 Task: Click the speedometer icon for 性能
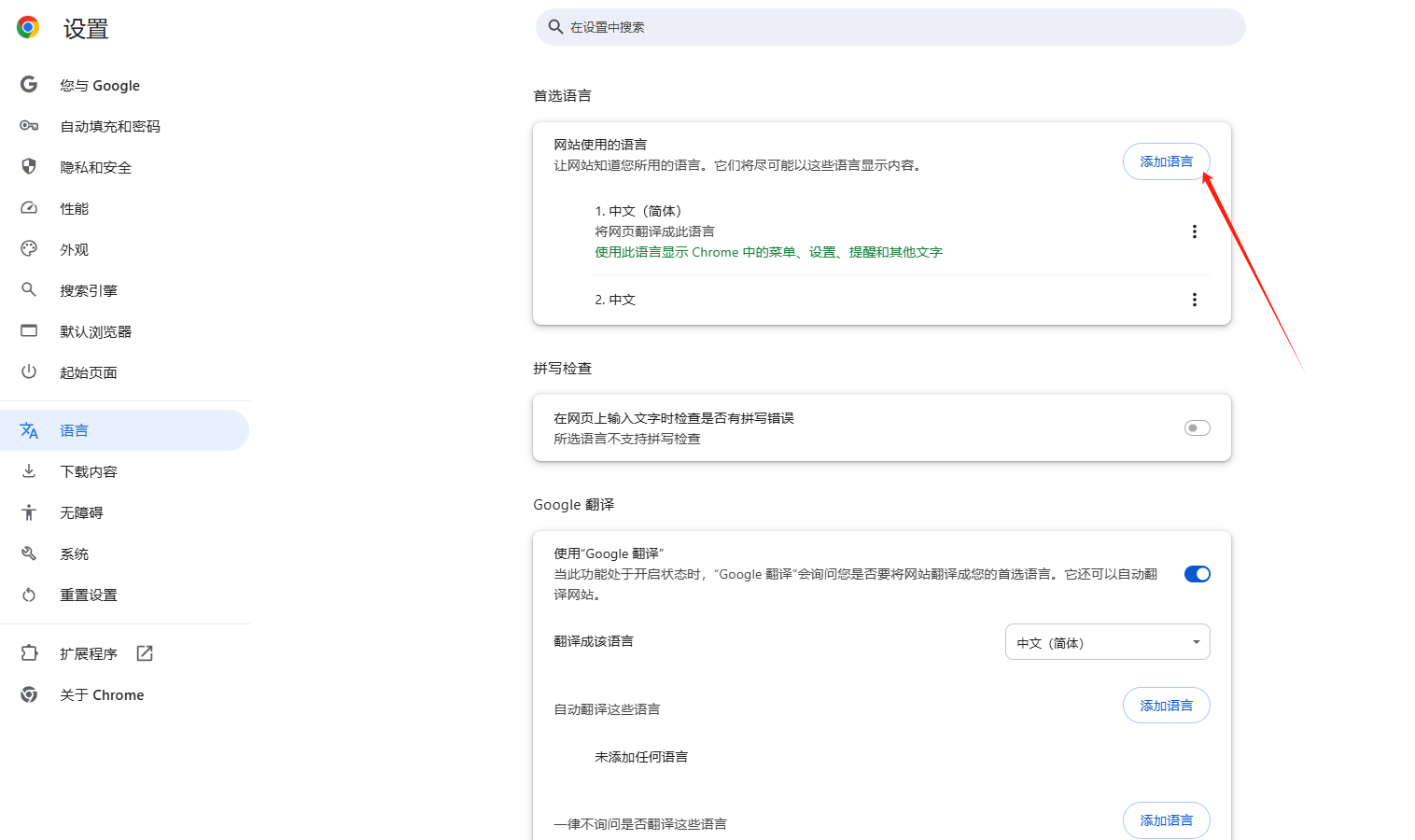(29, 208)
